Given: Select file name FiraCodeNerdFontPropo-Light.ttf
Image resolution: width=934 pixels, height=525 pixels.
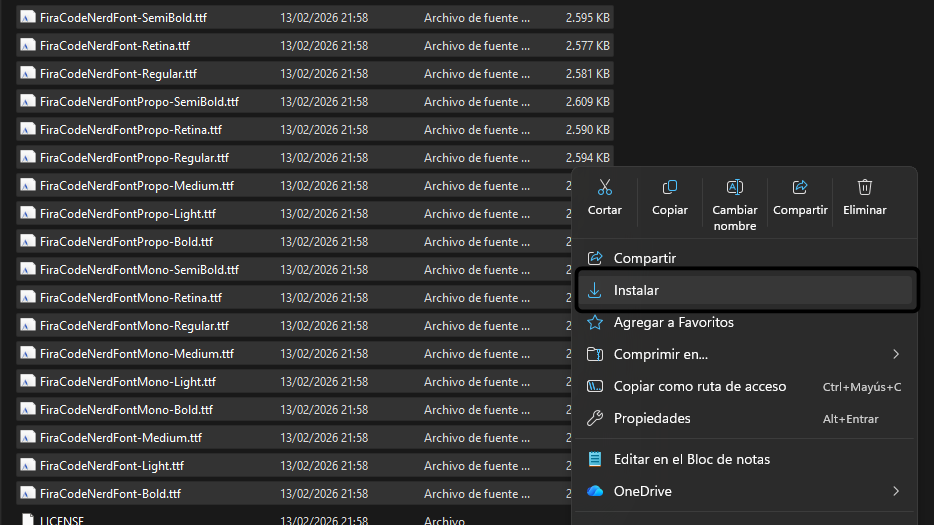Looking at the screenshot, I should (x=128, y=214).
